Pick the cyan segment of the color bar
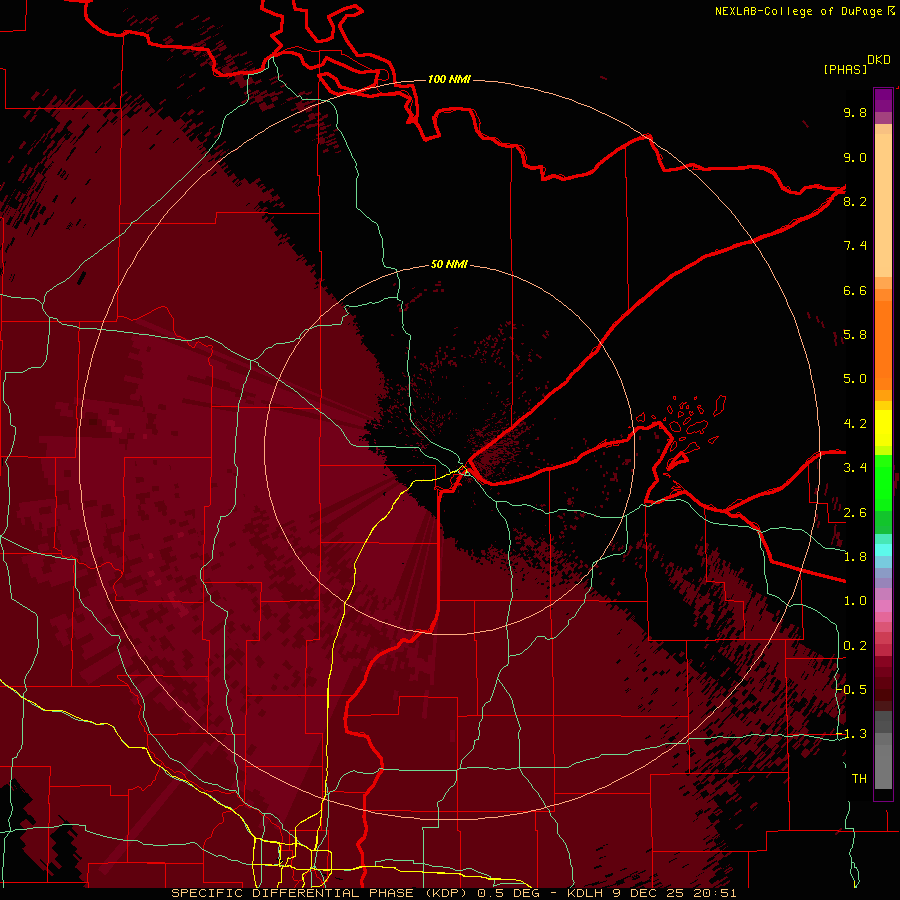 [x=883, y=550]
